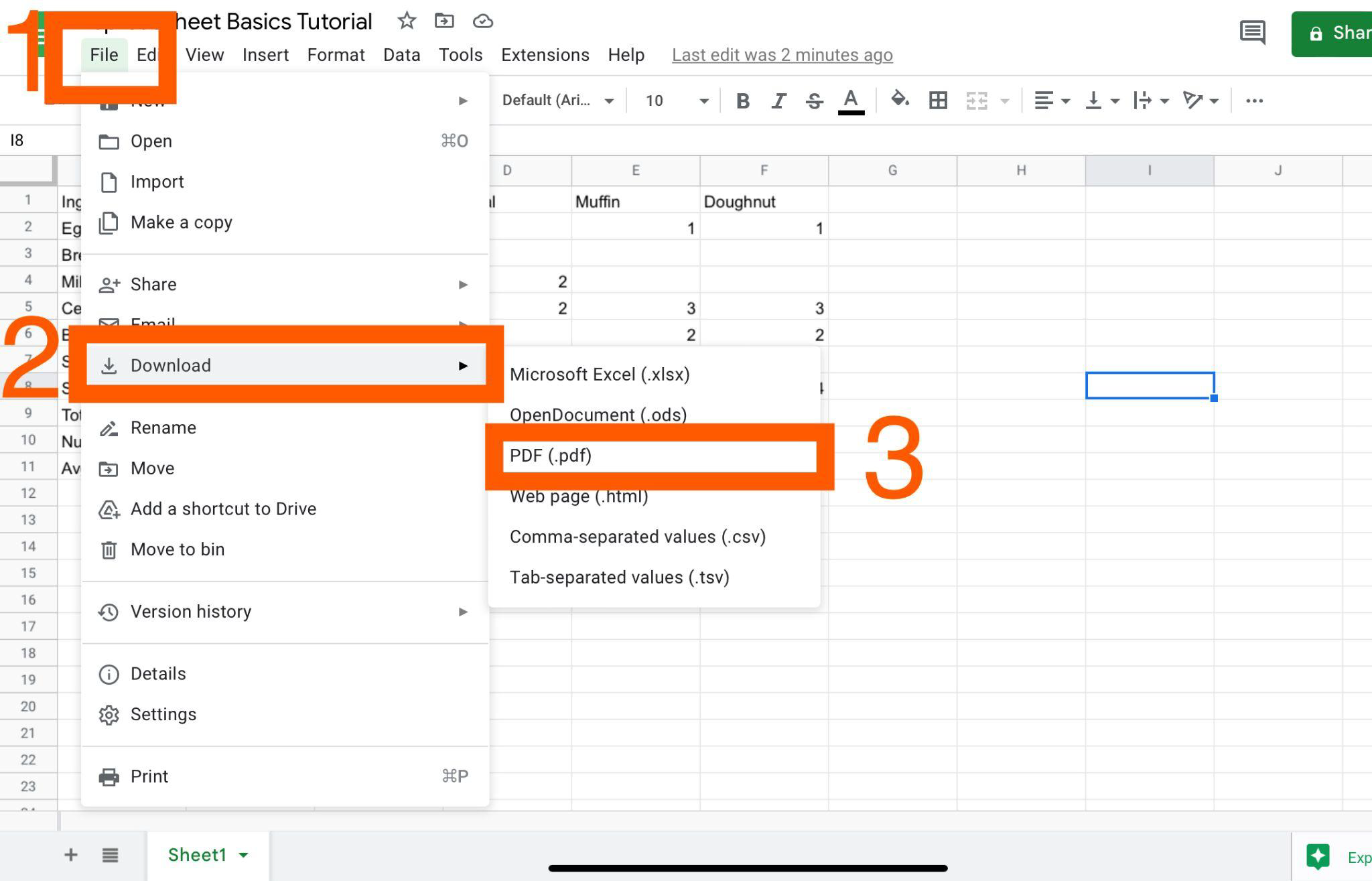Open the last edit history link
This screenshot has height=881, width=1372.
pos(782,55)
